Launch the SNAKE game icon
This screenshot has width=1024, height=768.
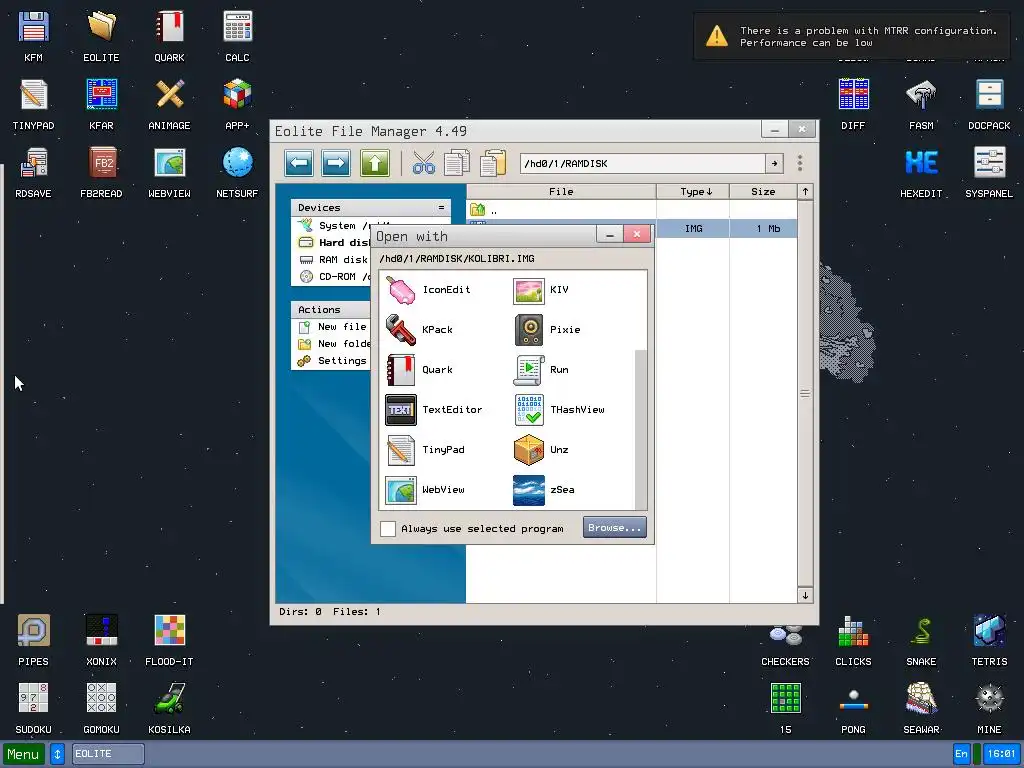[921, 640]
